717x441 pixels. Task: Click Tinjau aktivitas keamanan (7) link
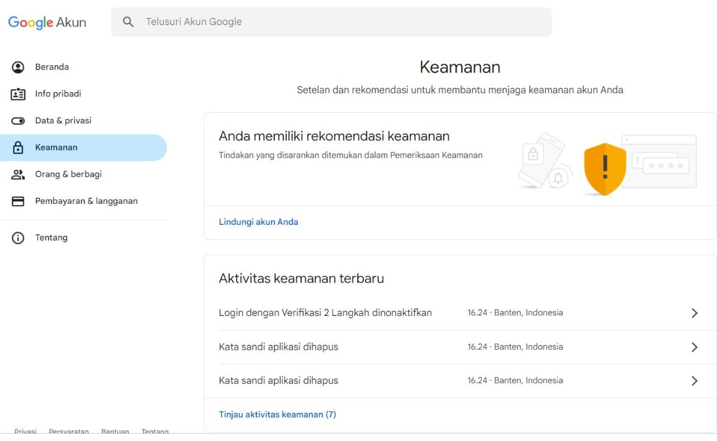coord(277,414)
